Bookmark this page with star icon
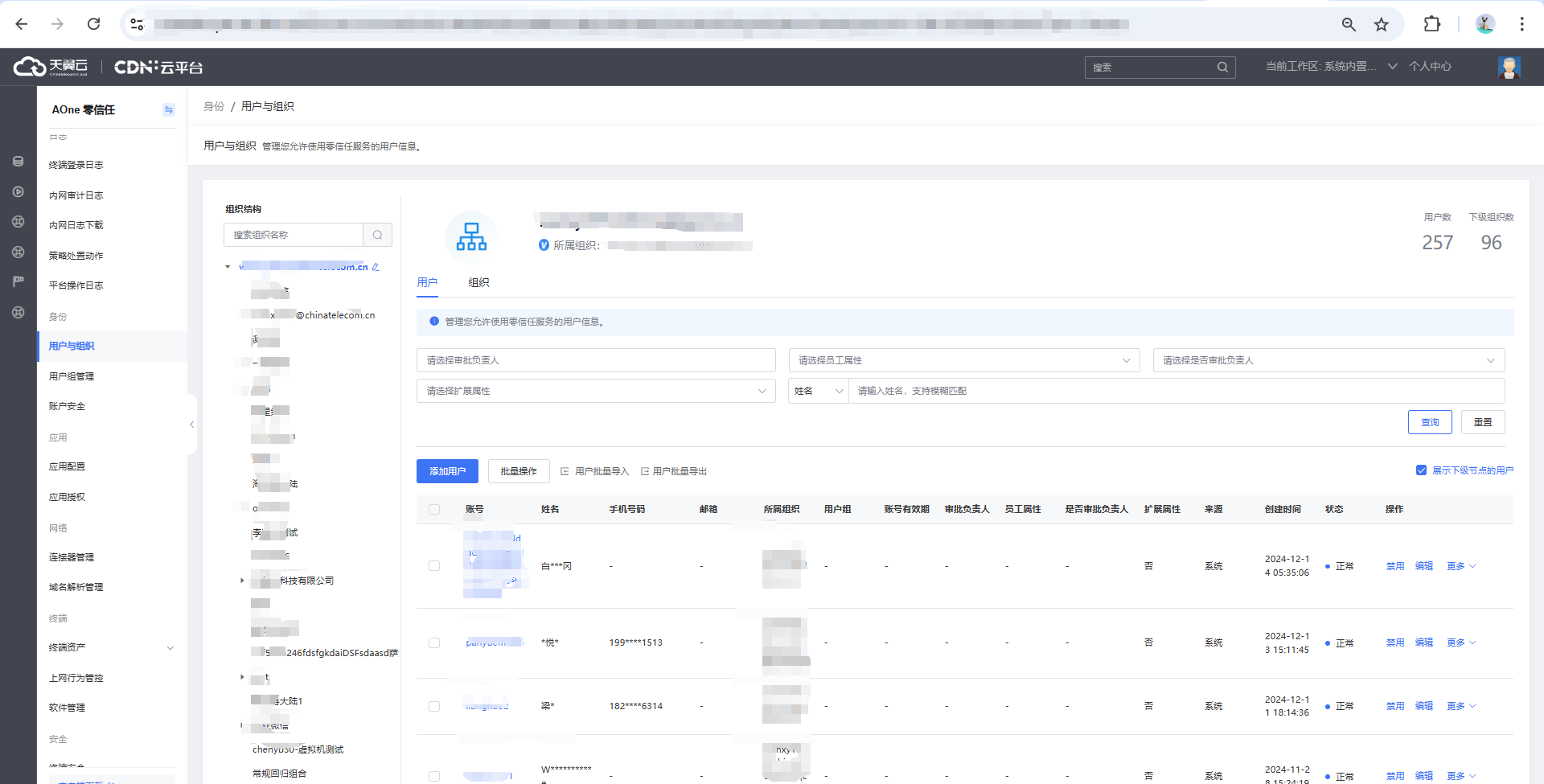1544x784 pixels. pos(1382,24)
